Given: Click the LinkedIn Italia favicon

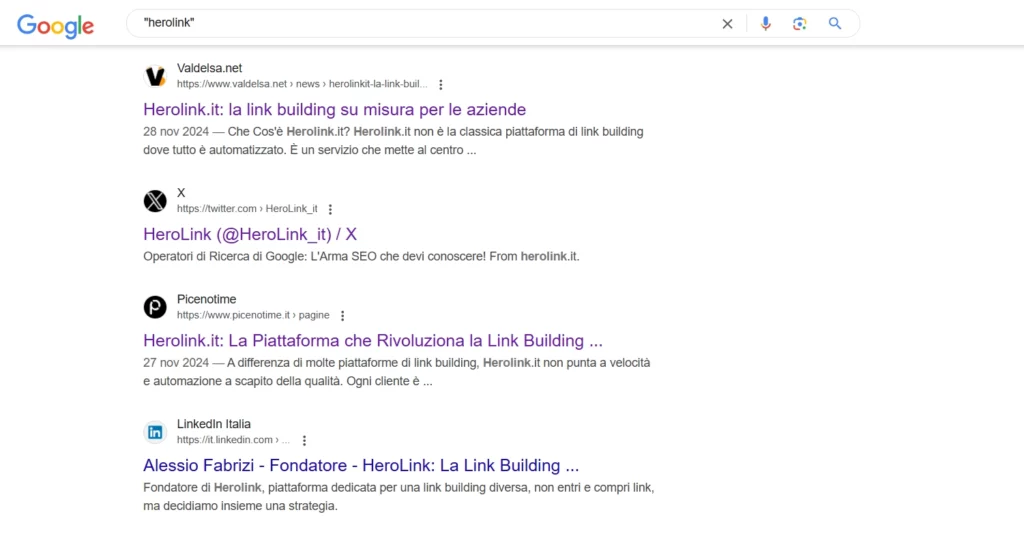Looking at the screenshot, I should click(x=155, y=432).
